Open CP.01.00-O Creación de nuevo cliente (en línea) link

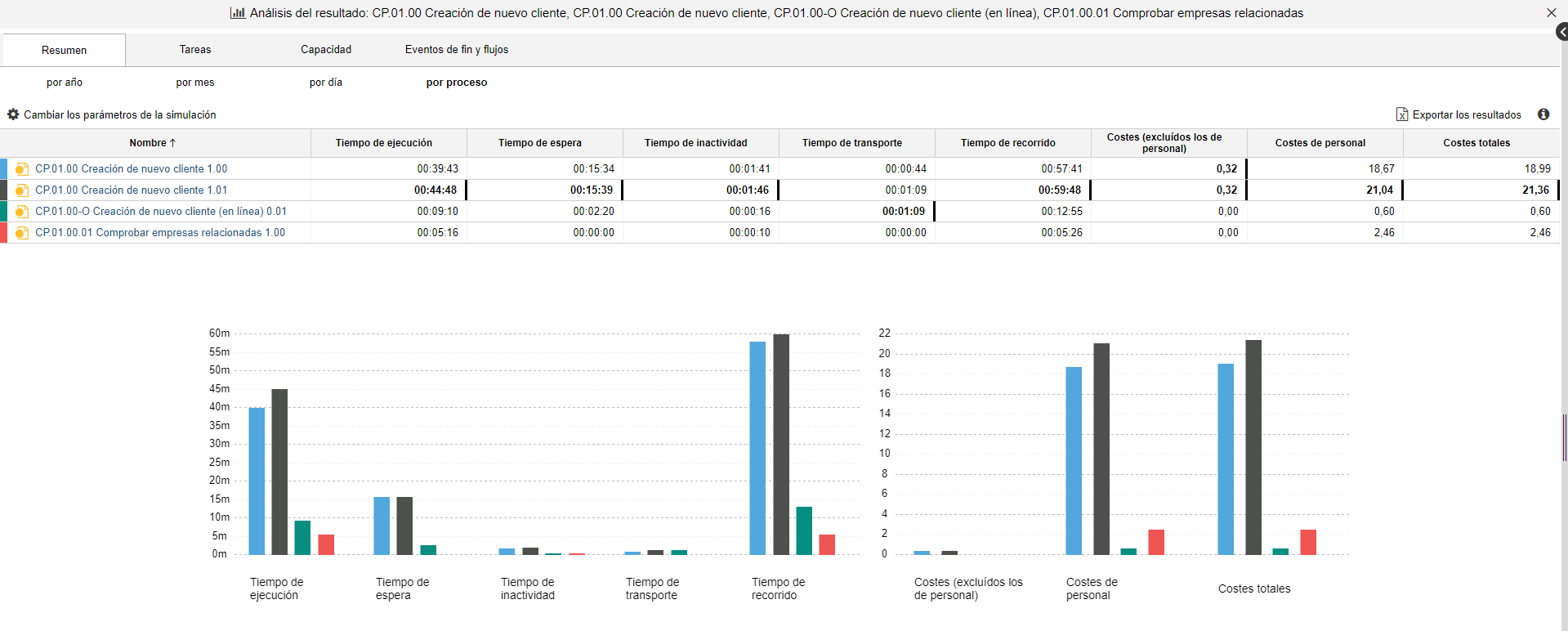(x=161, y=212)
